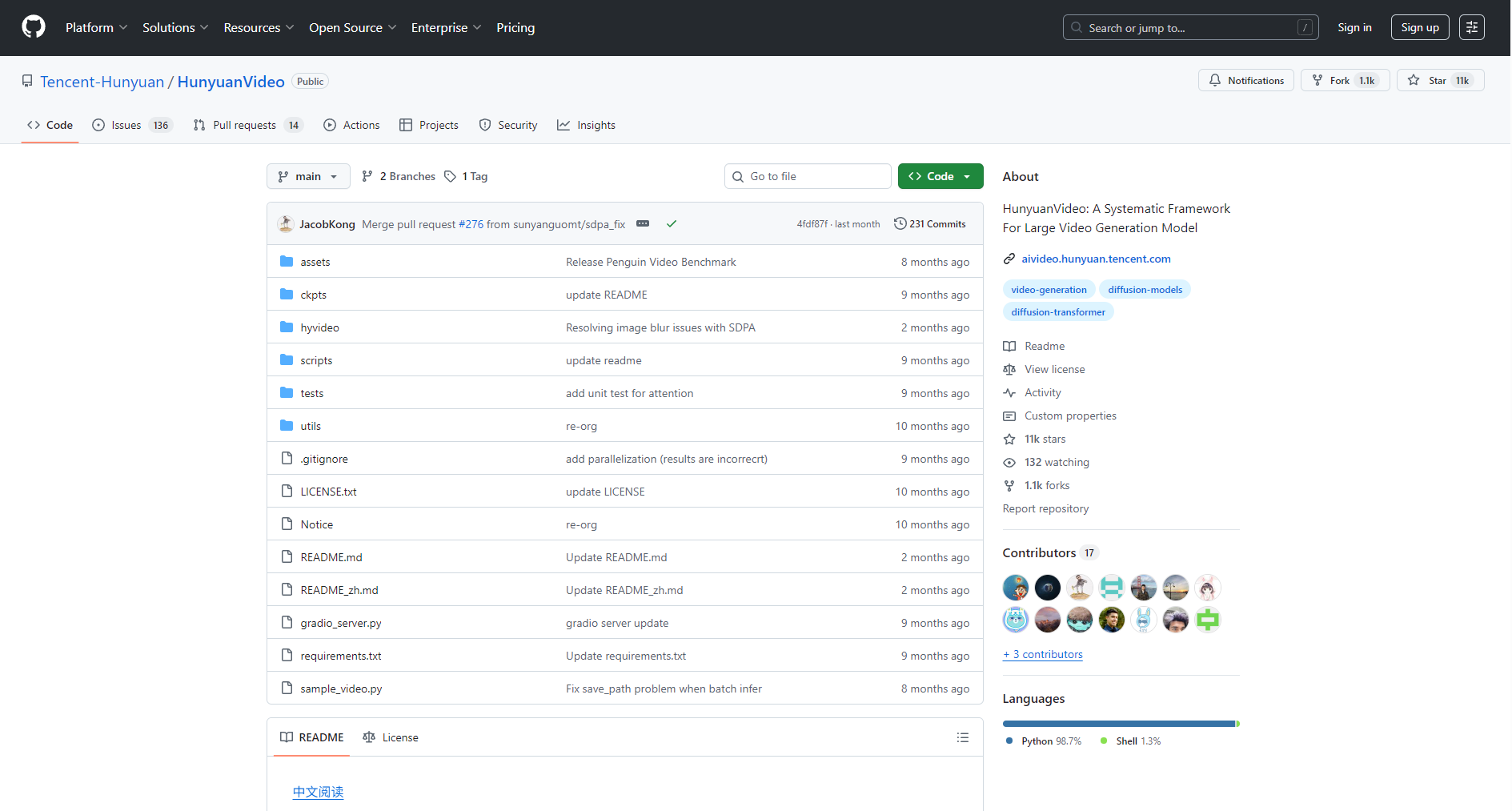The image size is (1512, 811).
Task: Open the ckpts folder
Action: pyautogui.click(x=314, y=295)
